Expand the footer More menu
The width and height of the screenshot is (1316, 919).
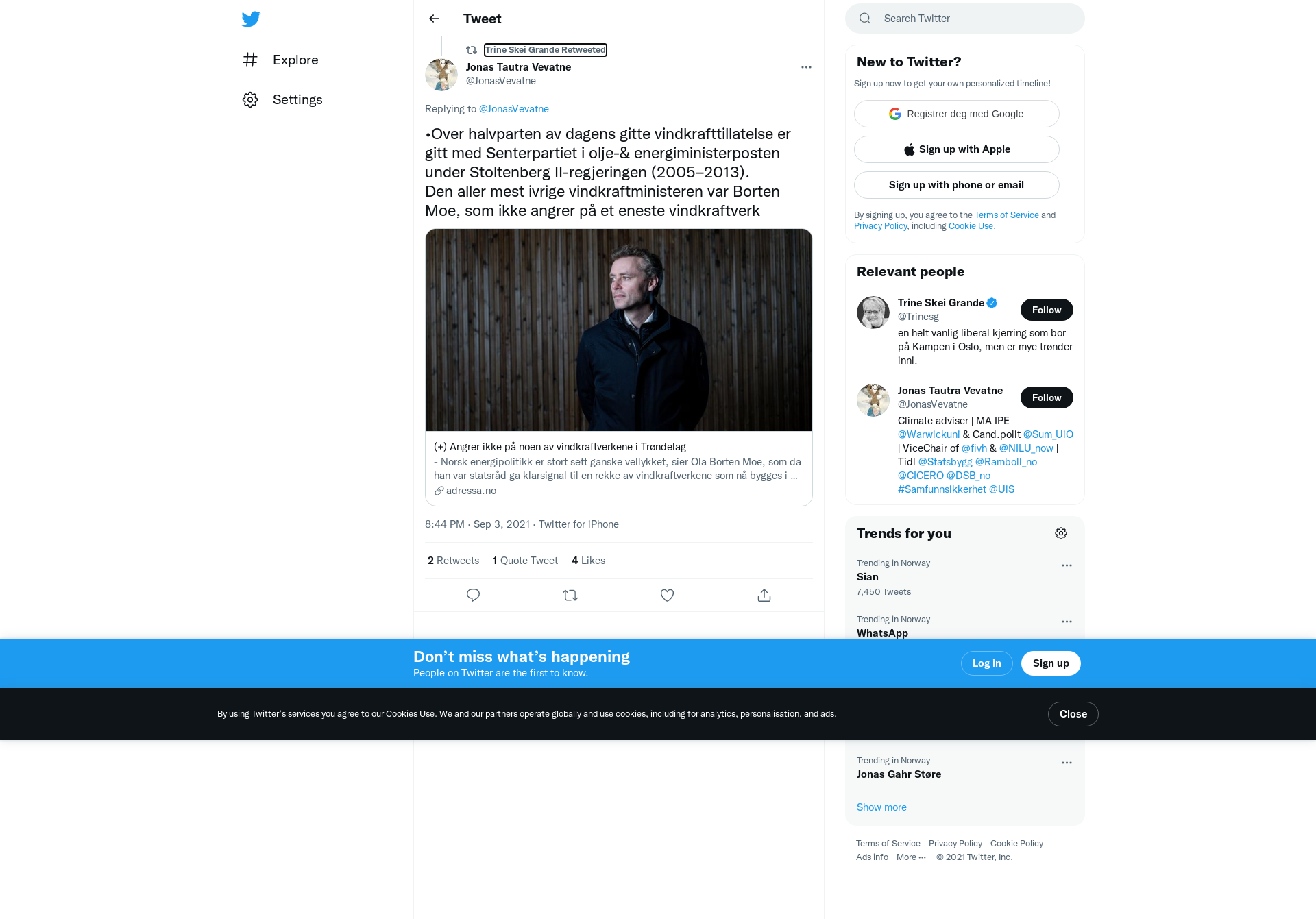tap(911, 857)
